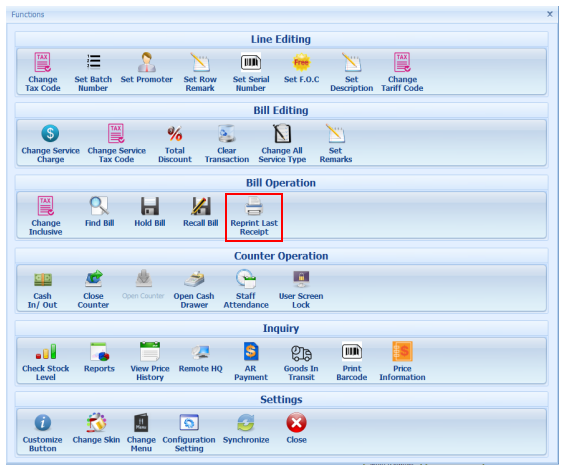Open Find Bill magnifier icon
This screenshot has height=472, width=567.
coord(99,206)
